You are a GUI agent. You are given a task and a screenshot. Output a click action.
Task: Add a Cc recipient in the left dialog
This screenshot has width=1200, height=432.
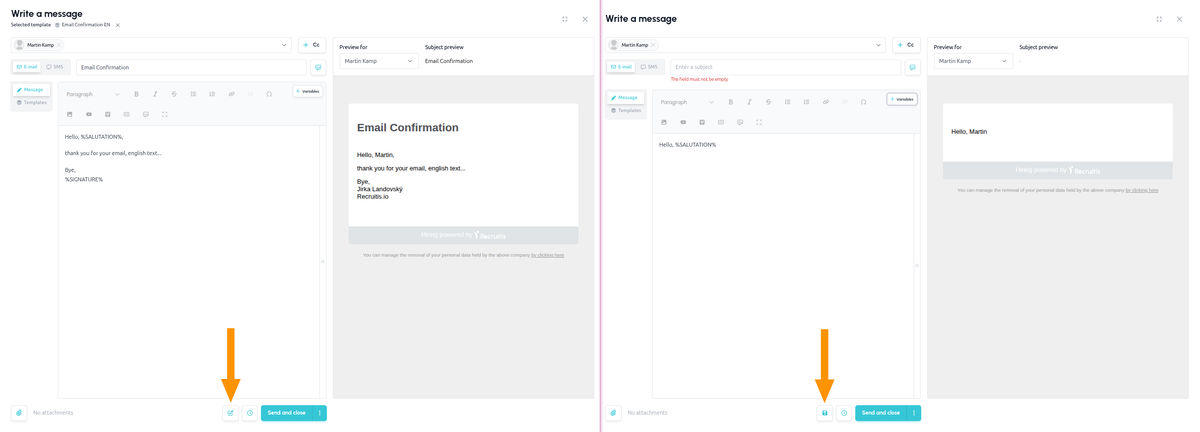[x=312, y=45]
